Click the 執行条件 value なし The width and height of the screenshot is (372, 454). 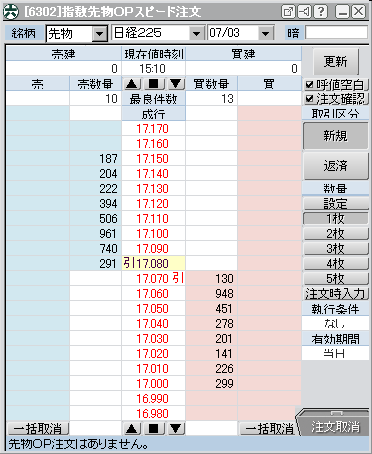point(335,323)
